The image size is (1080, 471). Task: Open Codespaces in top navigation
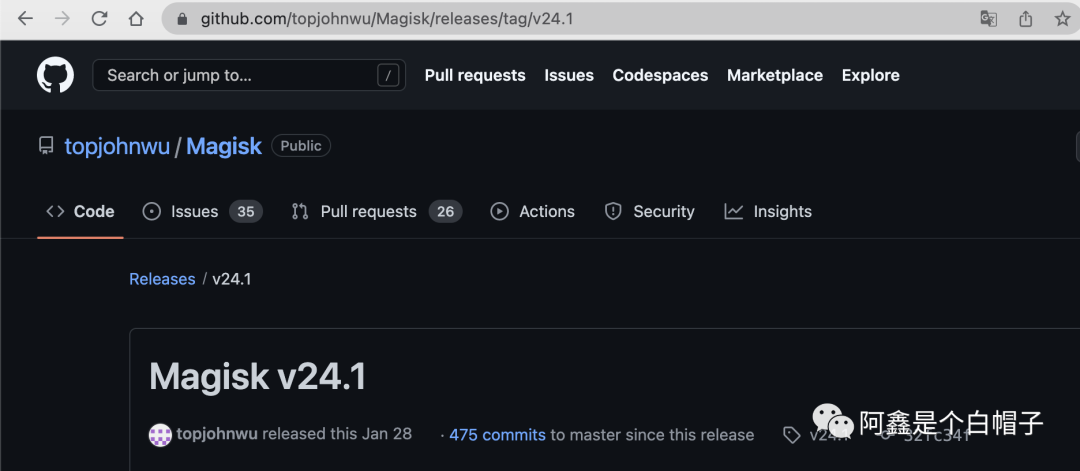pyautogui.click(x=661, y=75)
